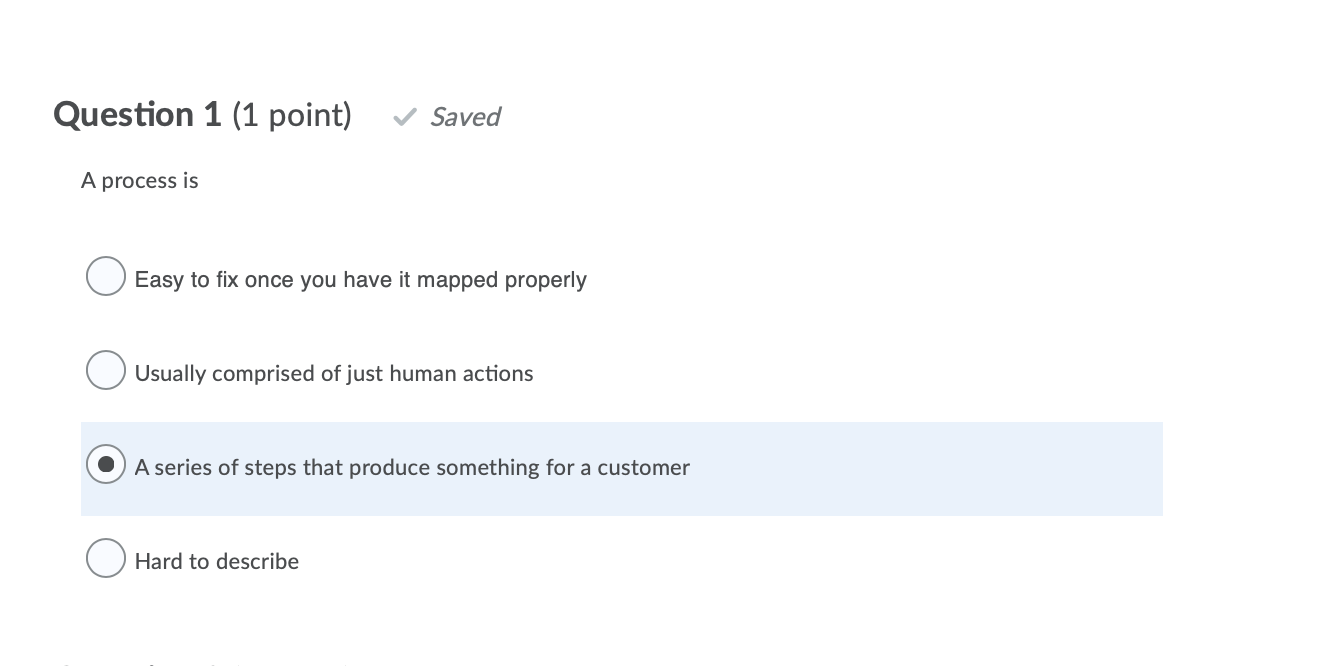Click label 'A series of steps that produce something'

412,467
